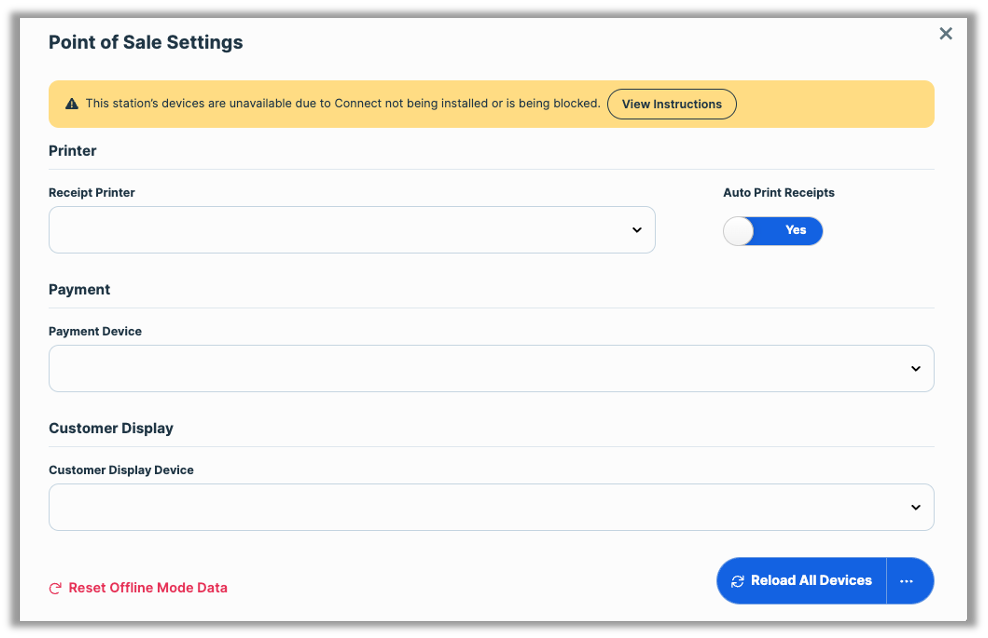988x638 pixels.
Task: Click the Reset Offline Mode Data link
Action: tap(148, 588)
